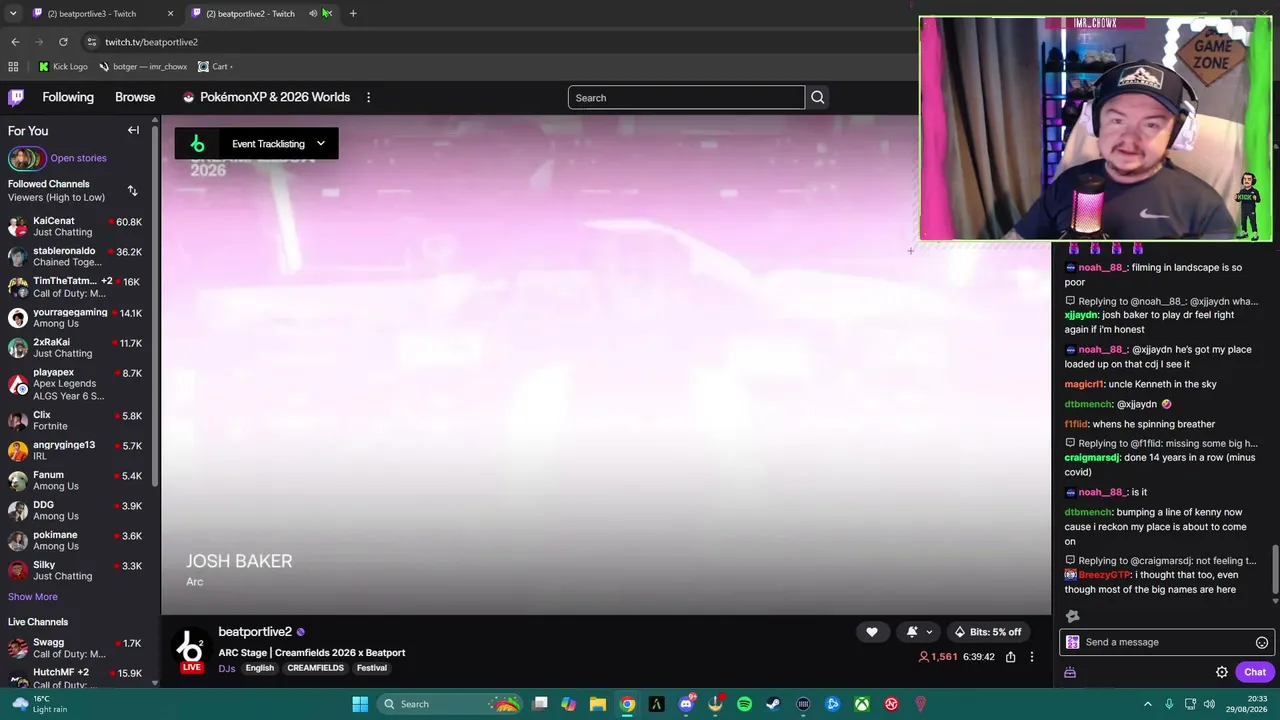Click the Twitch home logo
This screenshot has width=1280, height=720.
[x=16, y=97]
